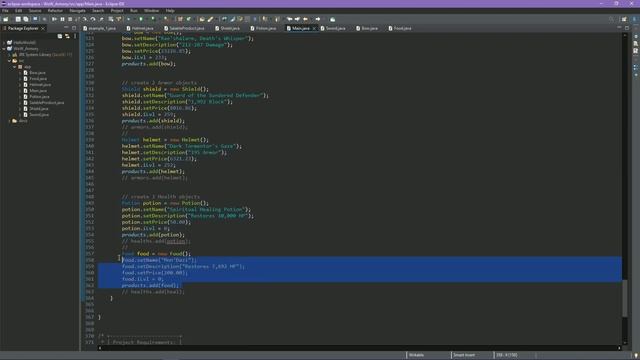Click the Search magnifier icon at top right

[x=611, y=19]
